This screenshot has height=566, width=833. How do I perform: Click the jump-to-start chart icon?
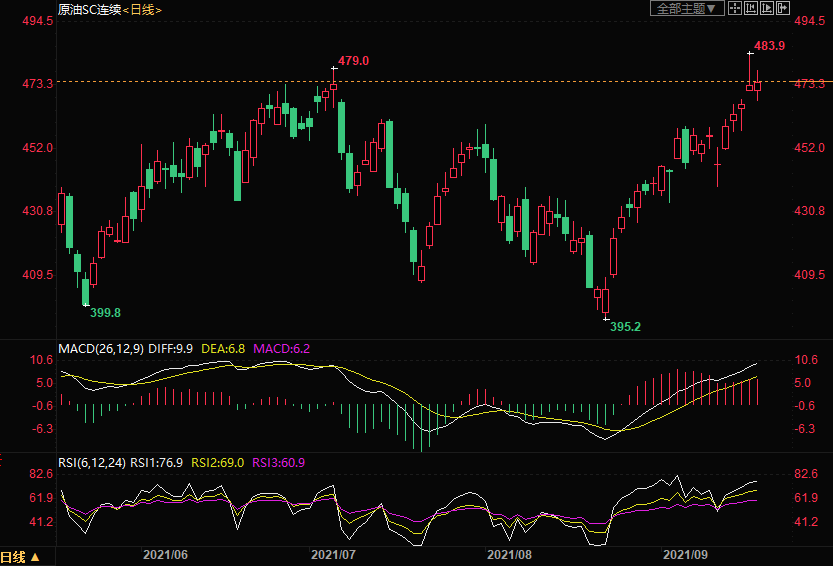[751, 8]
